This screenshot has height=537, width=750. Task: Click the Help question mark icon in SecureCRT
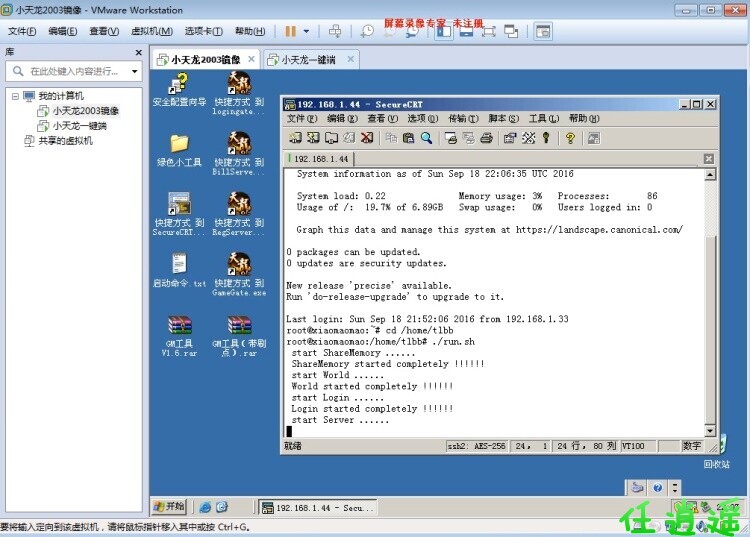(570, 138)
